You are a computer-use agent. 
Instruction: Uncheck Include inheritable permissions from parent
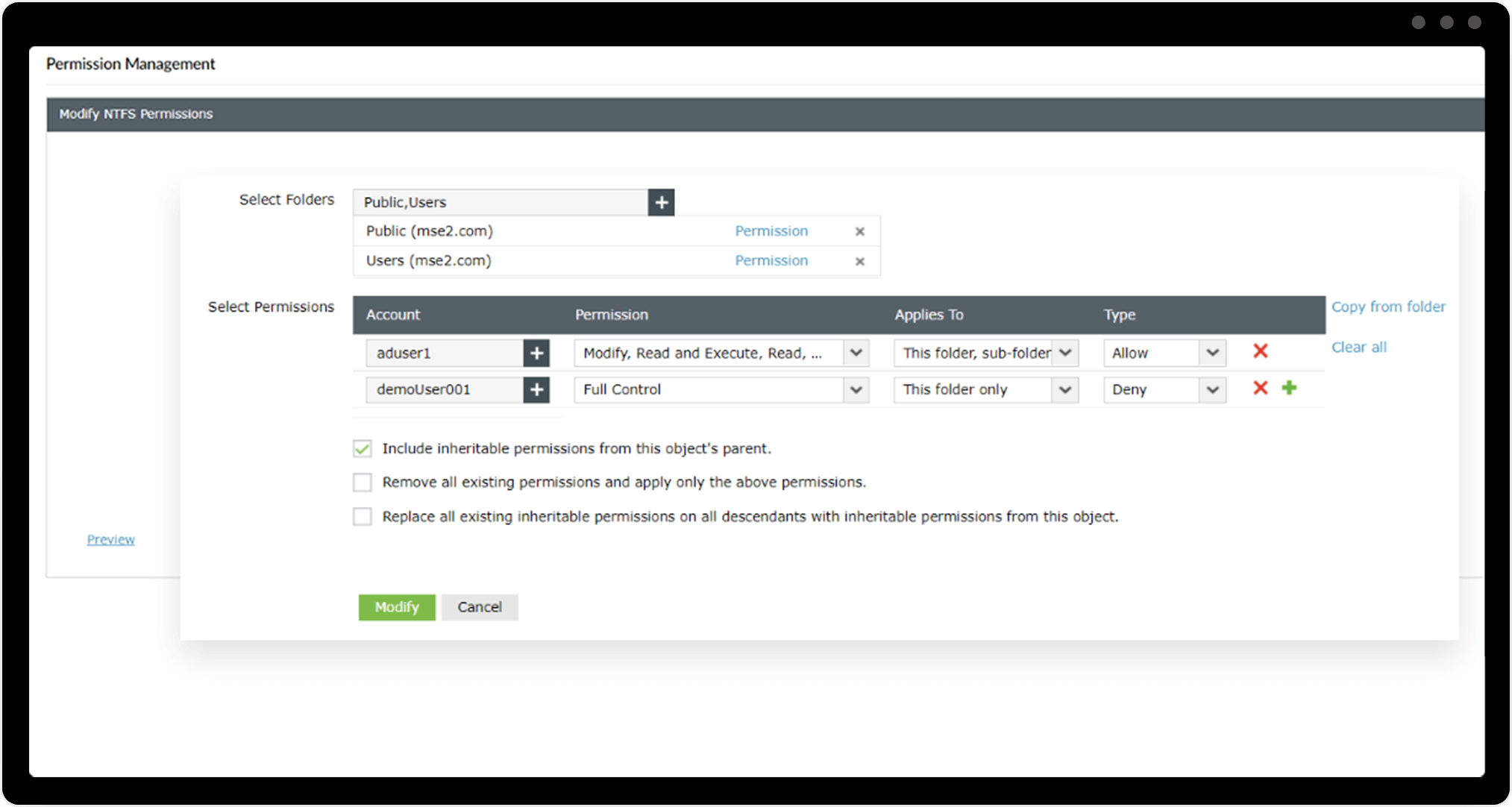363,448
